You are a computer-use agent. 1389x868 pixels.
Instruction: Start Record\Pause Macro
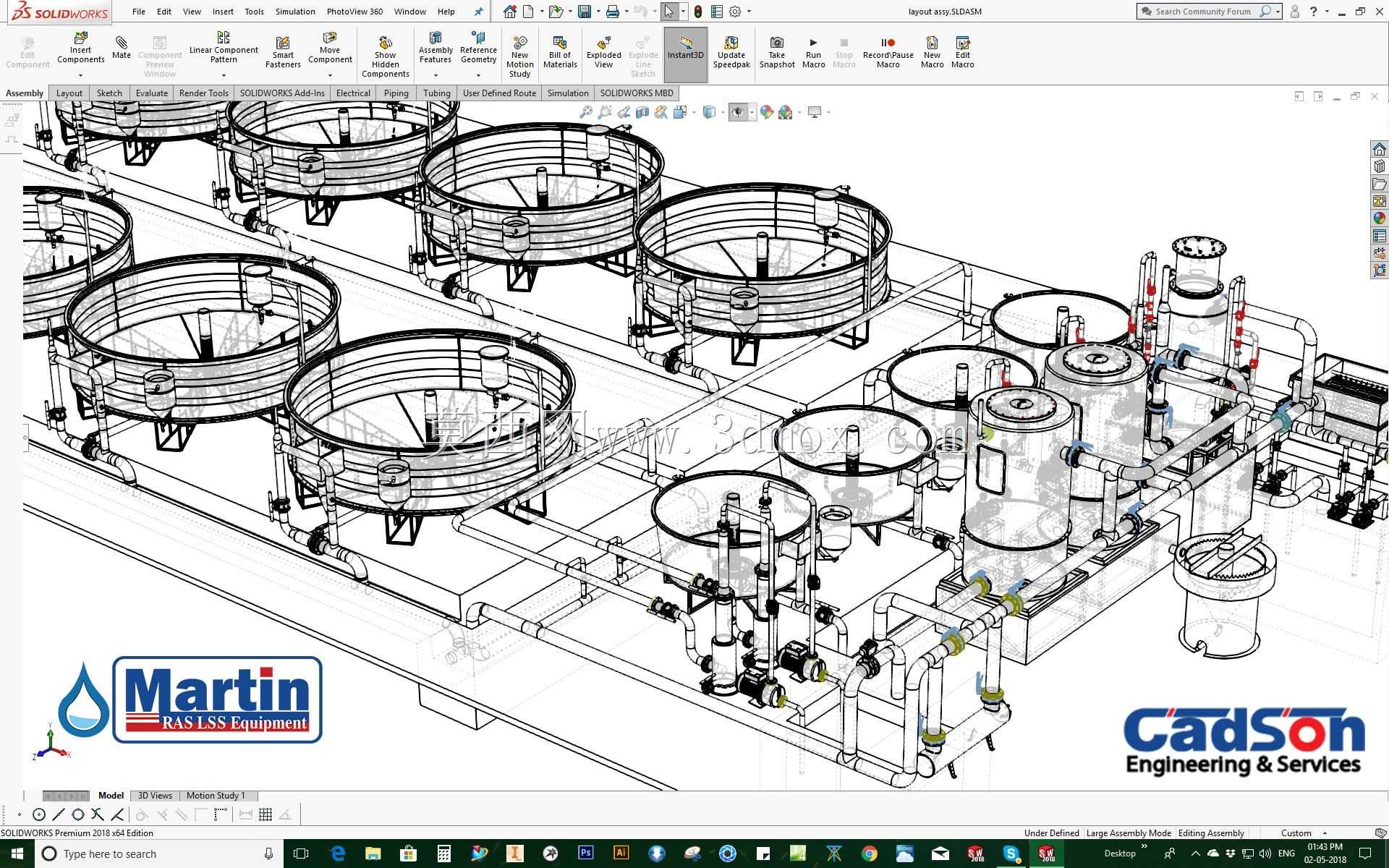click(x=888, y=52)
